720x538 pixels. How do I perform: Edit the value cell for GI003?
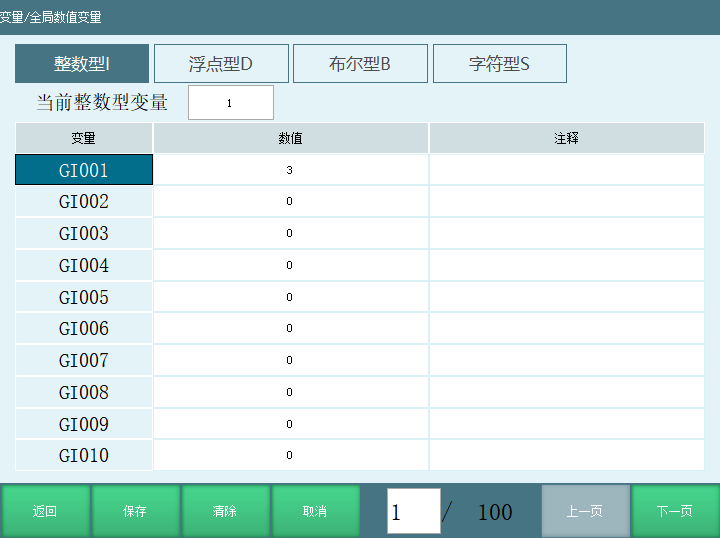click(x=290, y=234)
